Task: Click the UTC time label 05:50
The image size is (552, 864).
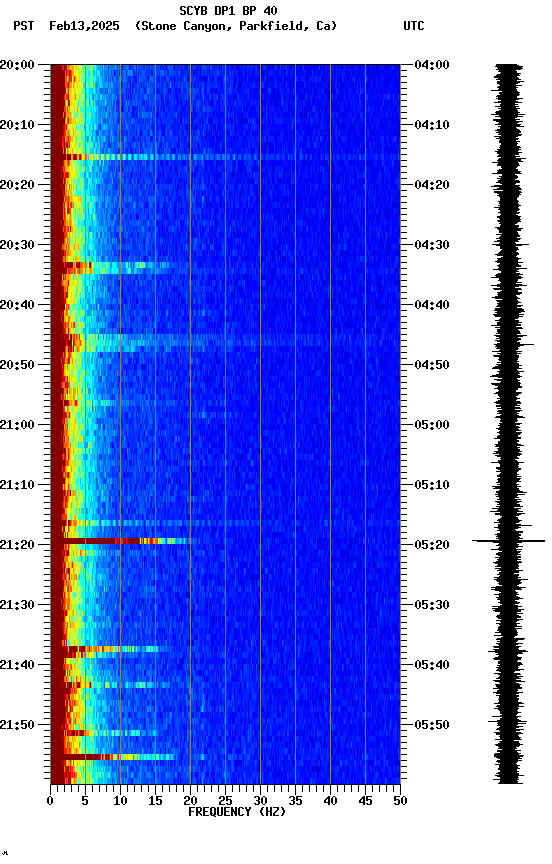Action: pyautogui.click(x=432, y=725)
